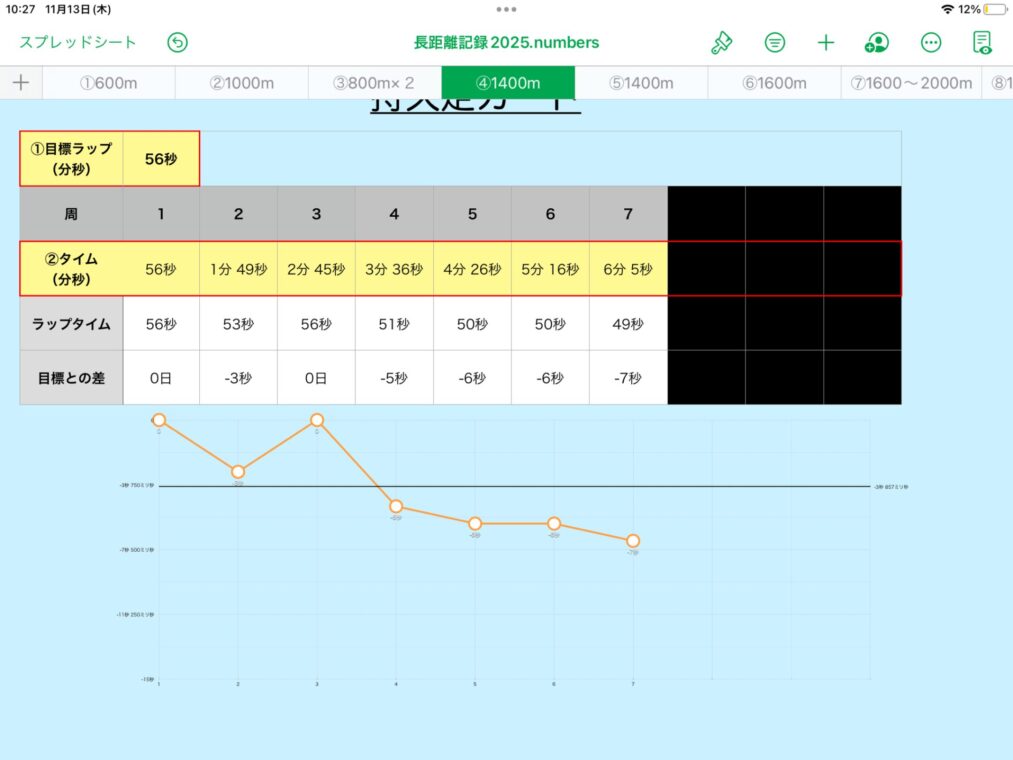Select the ⑦1600～2000m sheet tab
The image size is (1013, 760).
click(x=911, y=83)
